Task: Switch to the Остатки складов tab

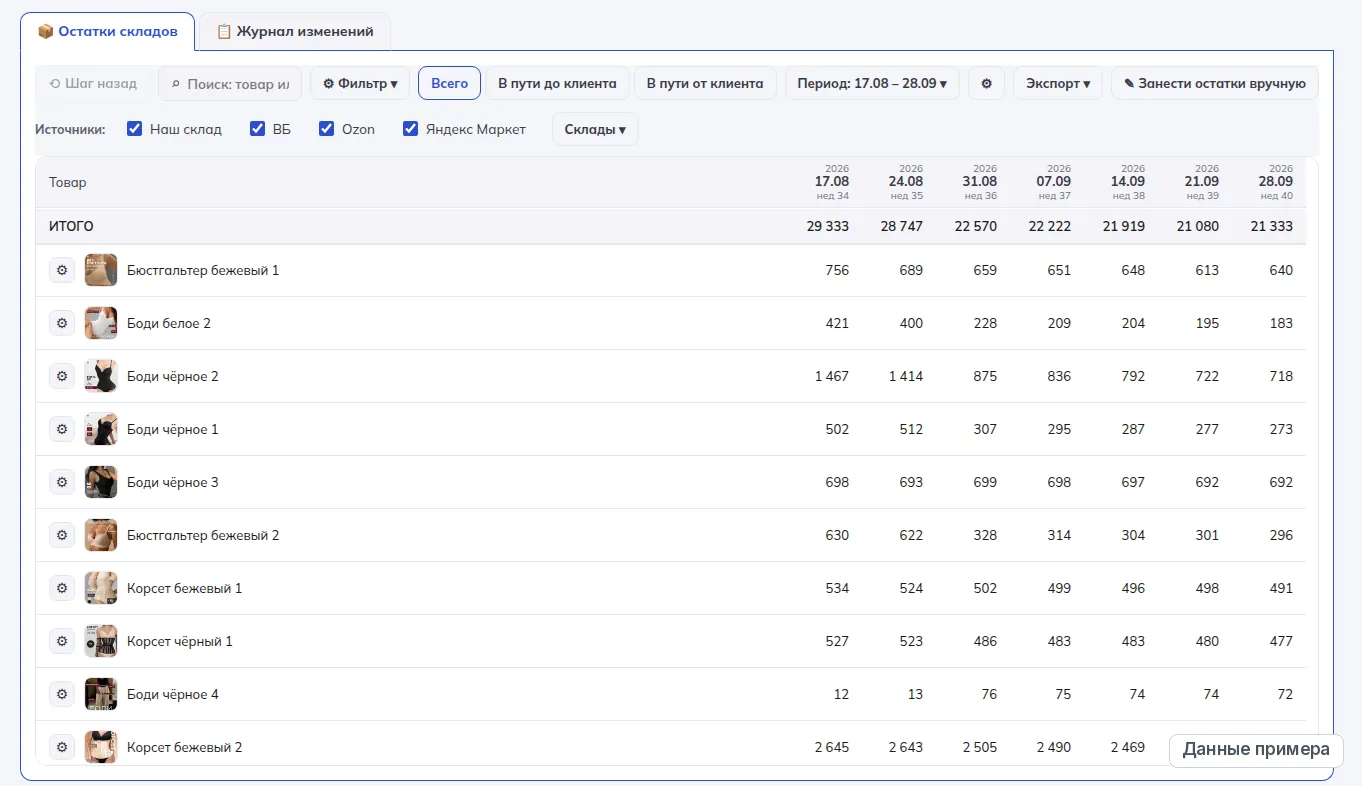Action: coord(108,31)
